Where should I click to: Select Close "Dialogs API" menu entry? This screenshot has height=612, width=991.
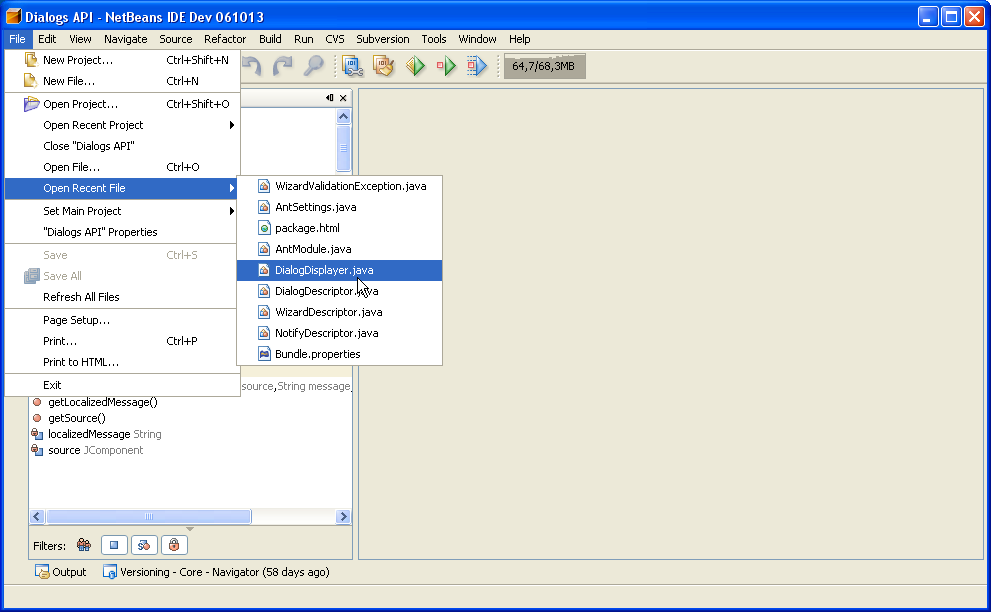tap(122, 146)
